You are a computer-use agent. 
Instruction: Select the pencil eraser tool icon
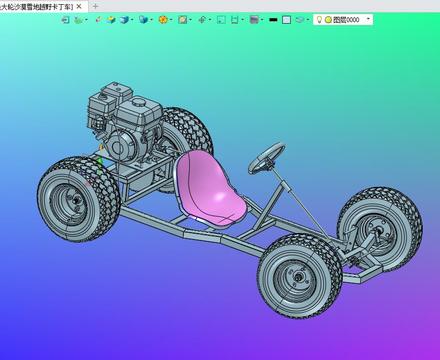pos(98,20)
